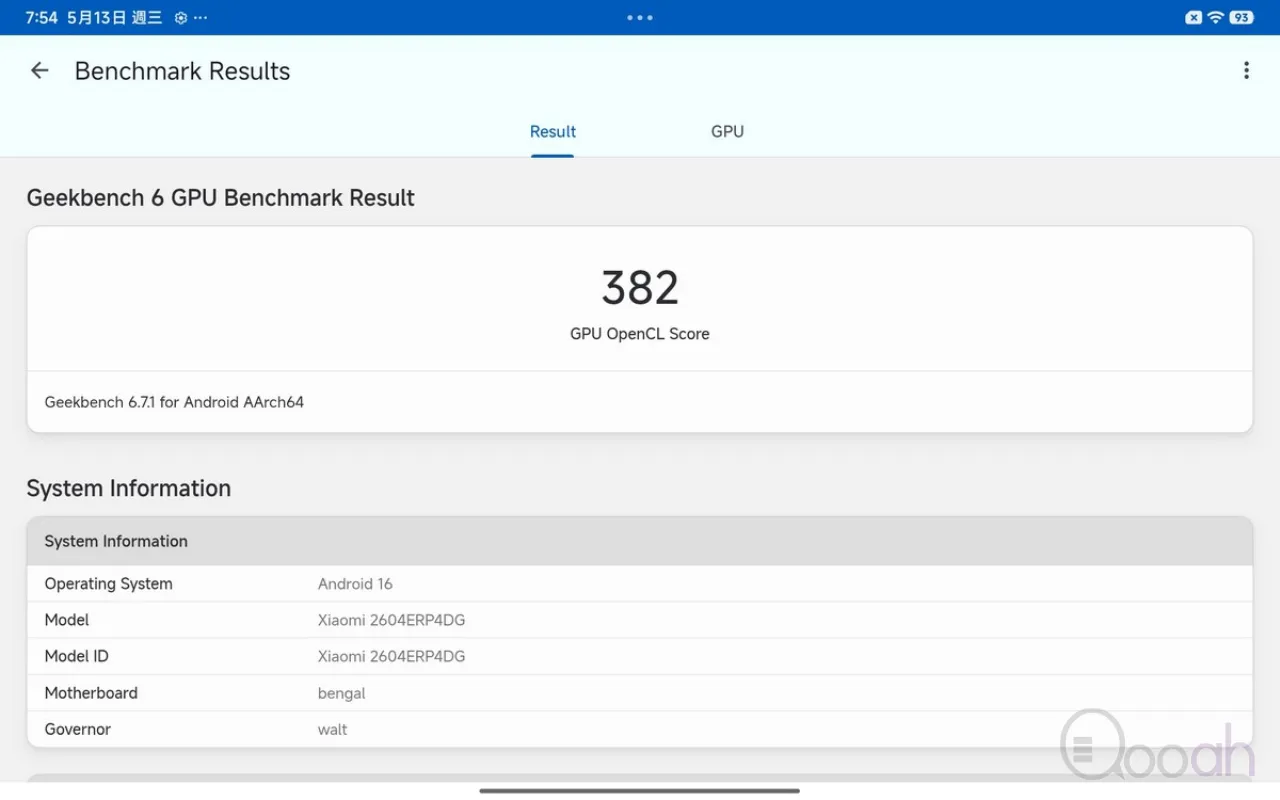Select the Governor walt row
The width and height of the screenshot is (1280, 800).
640,729
